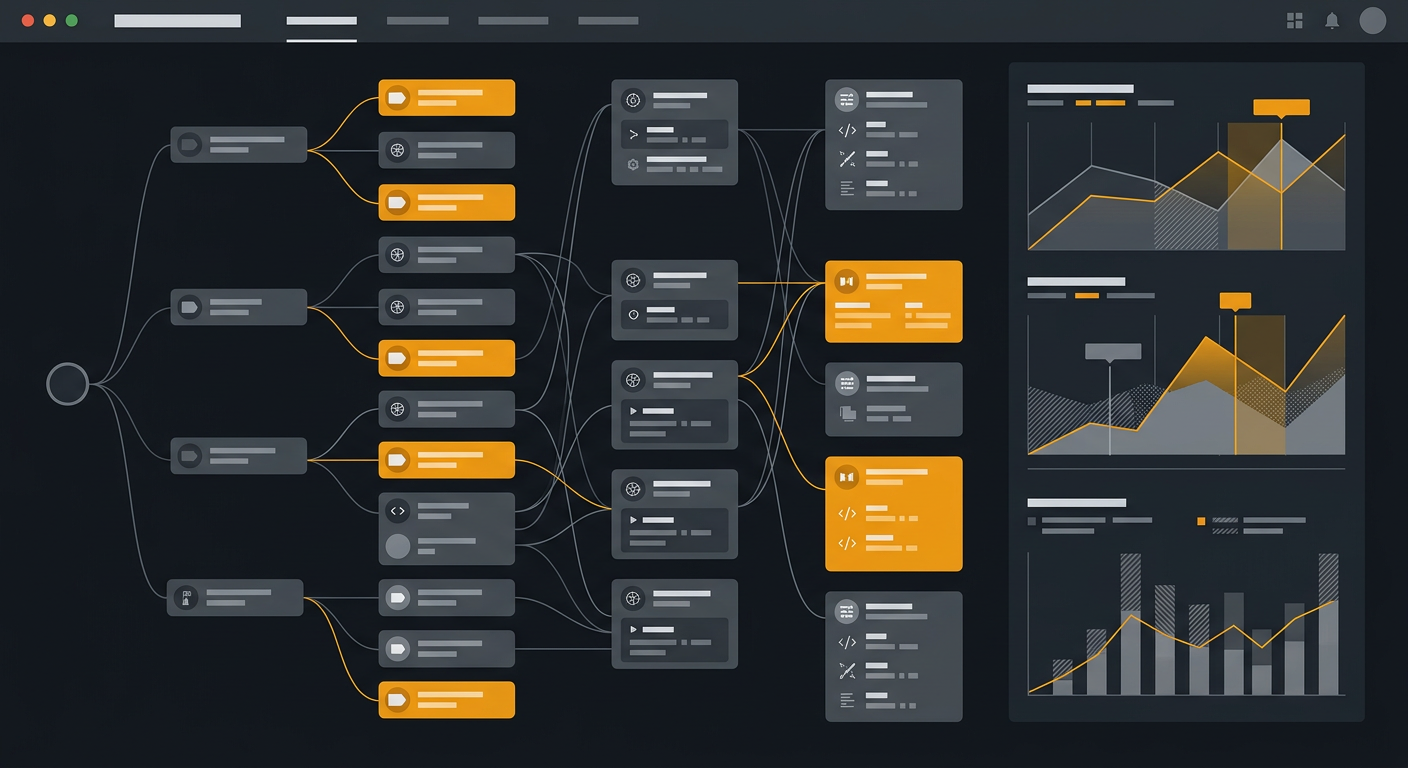This screenshot has height=768, width=1408.
Task: Click the code tag icon in the topmost right card
Action: point(847,130)
